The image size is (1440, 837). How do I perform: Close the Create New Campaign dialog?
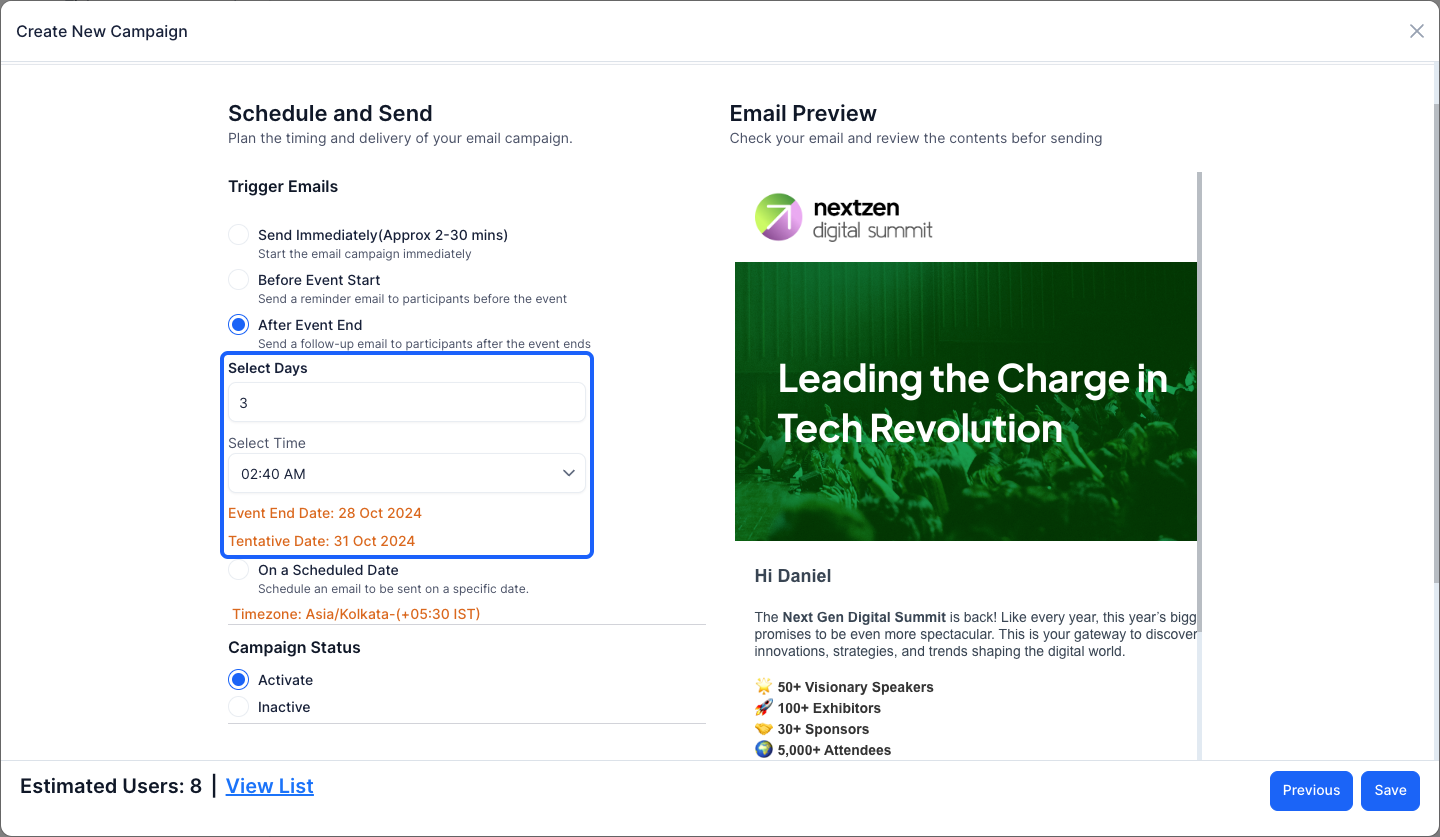pyautogui.click(x=1416, y=31)
